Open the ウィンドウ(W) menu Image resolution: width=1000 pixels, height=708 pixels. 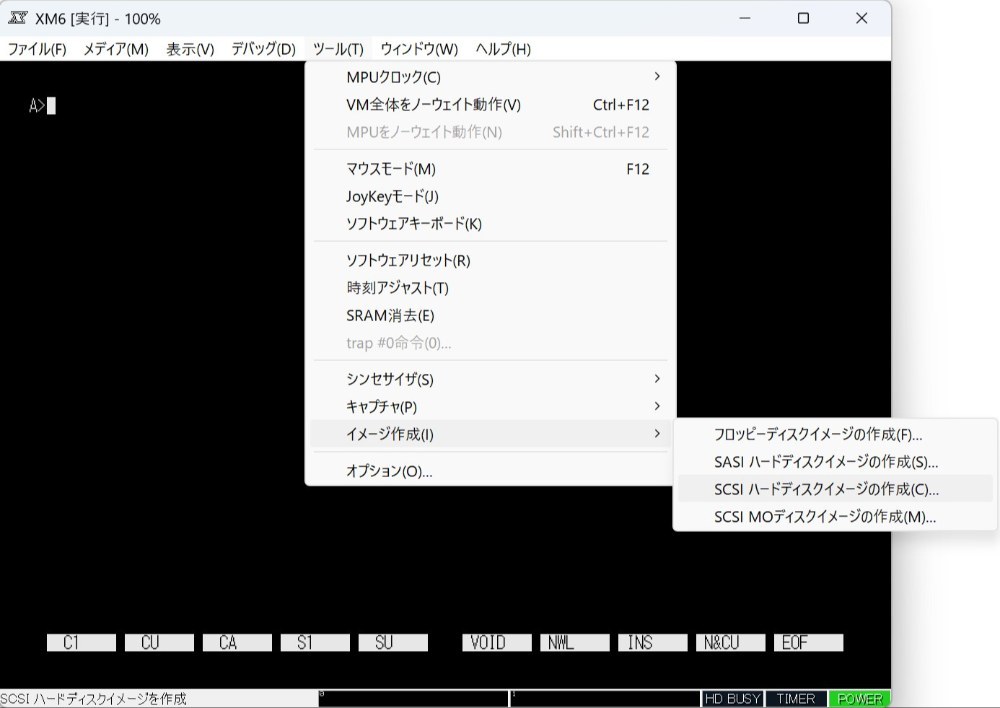(419, 49)
